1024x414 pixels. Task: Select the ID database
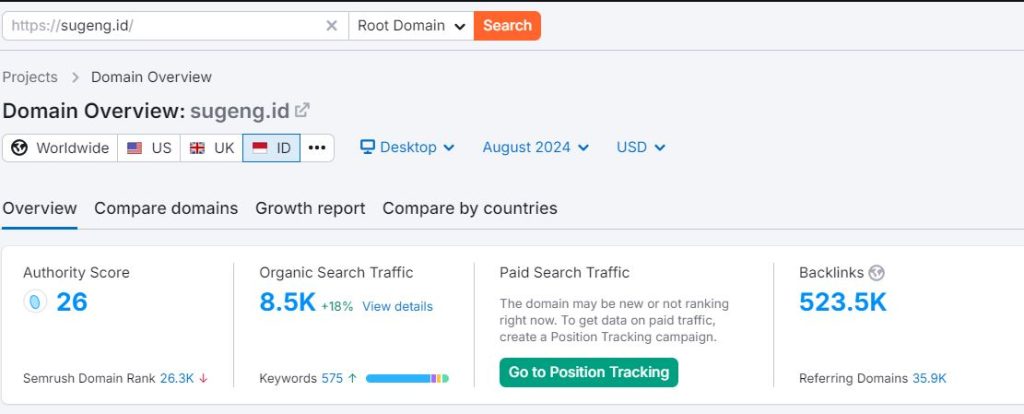click(x=271, y=148)
